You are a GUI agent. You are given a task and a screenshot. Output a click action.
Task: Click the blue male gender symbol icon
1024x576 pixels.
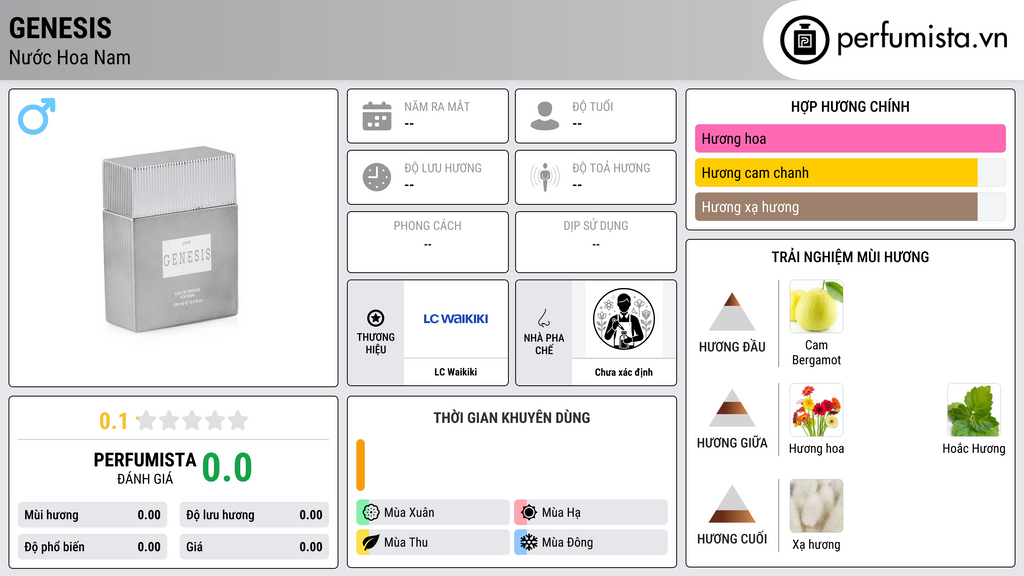pos(37,116)
